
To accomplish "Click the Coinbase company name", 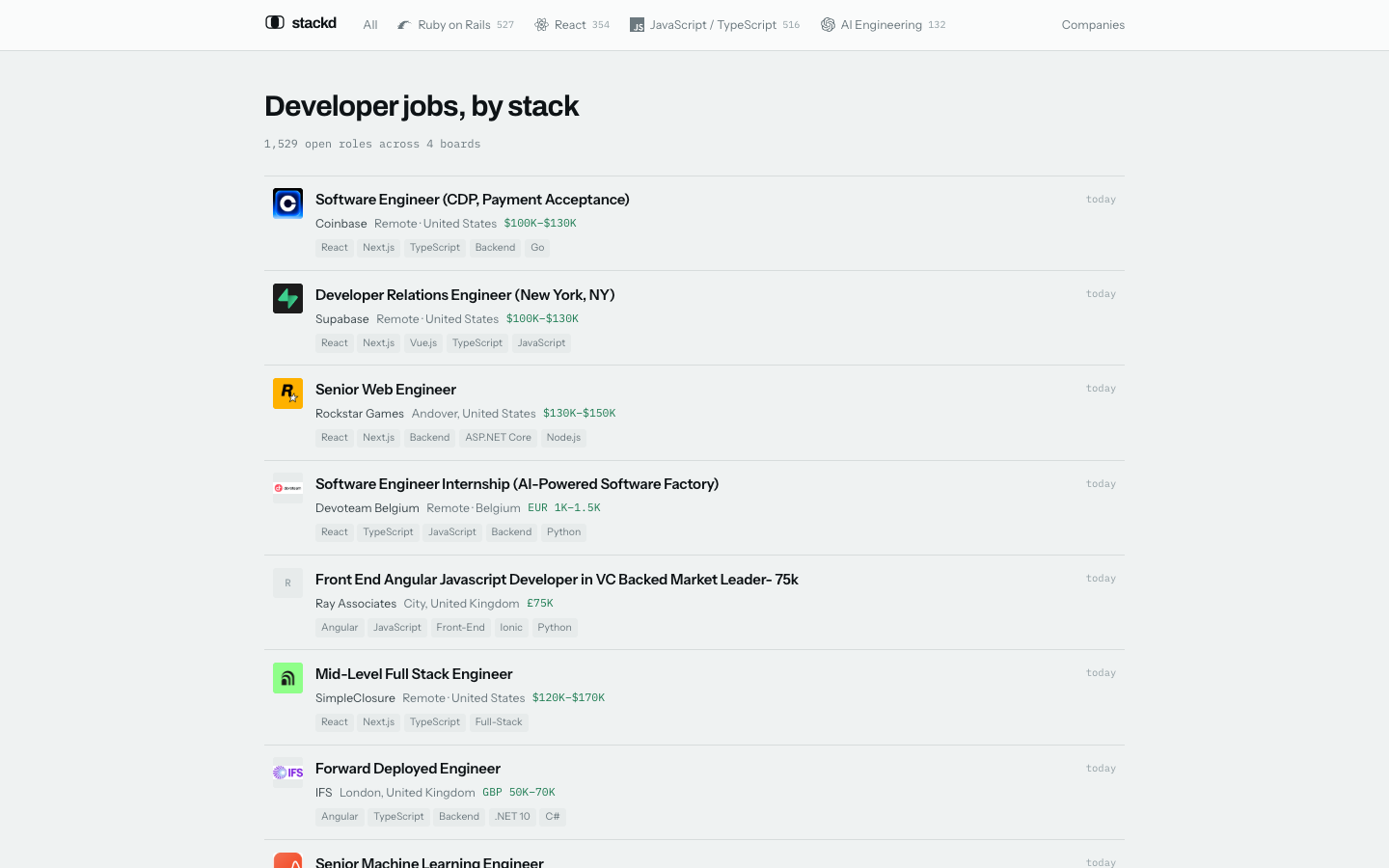I will 341,224.
